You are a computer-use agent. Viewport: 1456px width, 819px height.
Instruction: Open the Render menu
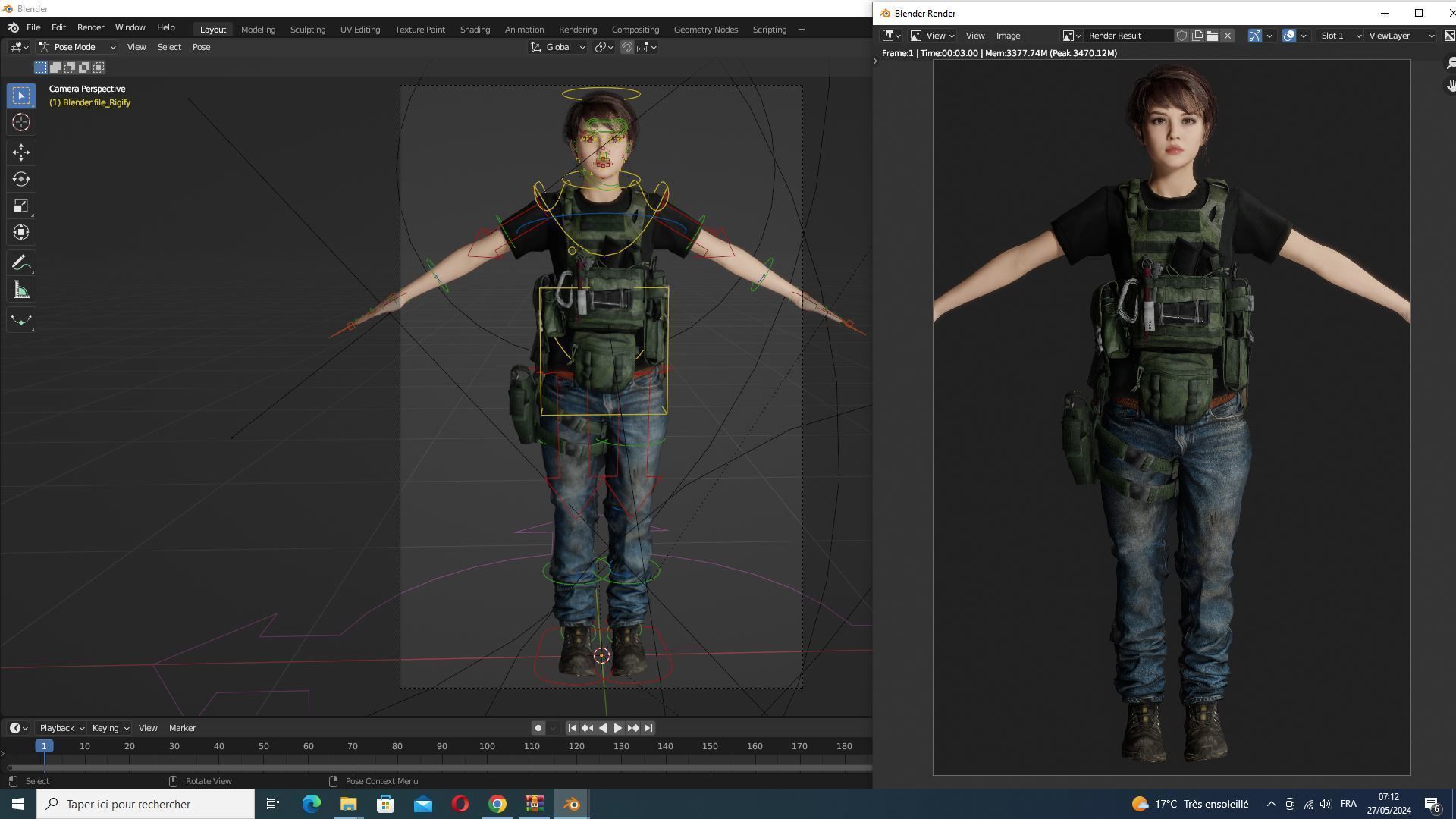coord(90,27)
